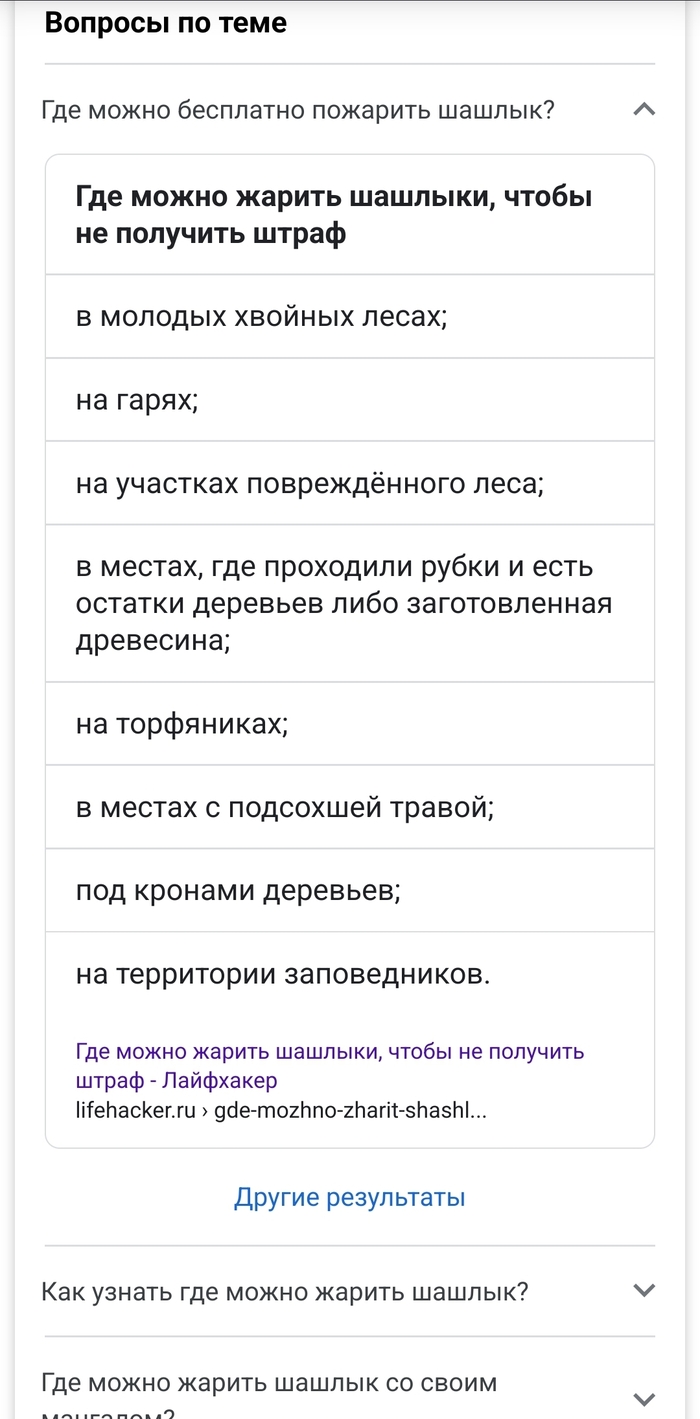Click the 'Вопросы по теме' heading
The width and height of the screenshot is (700, 1419).
point(166,24)
